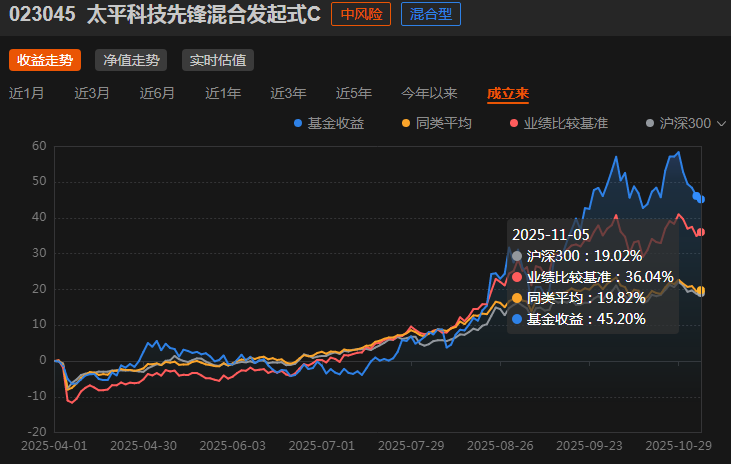Click the fund code 023045
731x464 pixels.
pos(42,14)
